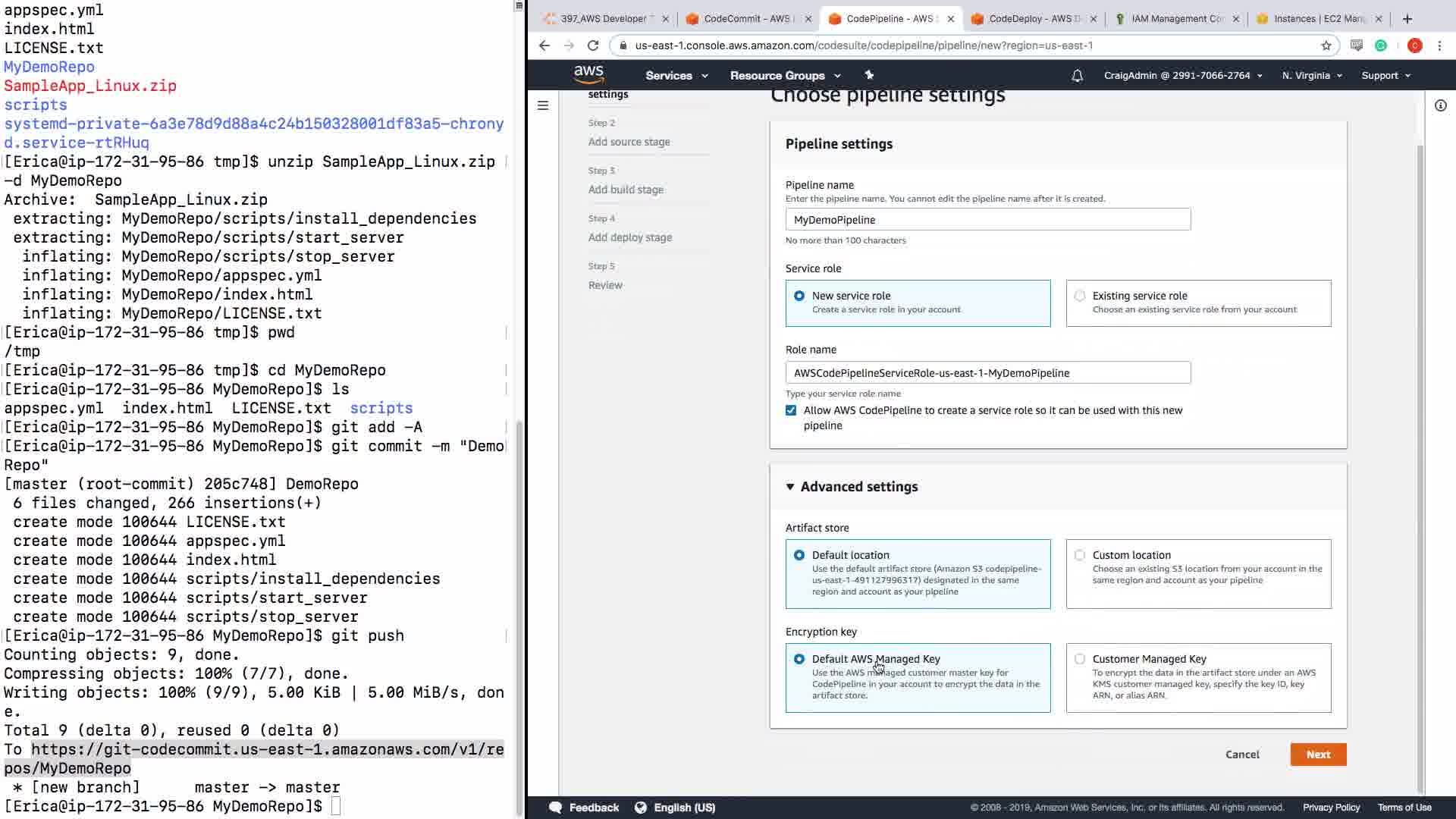Image resolution: width=1456 pixels, height=819 pixels.
Task: Click the Pipeline name input field
Action: pos(987,220)
